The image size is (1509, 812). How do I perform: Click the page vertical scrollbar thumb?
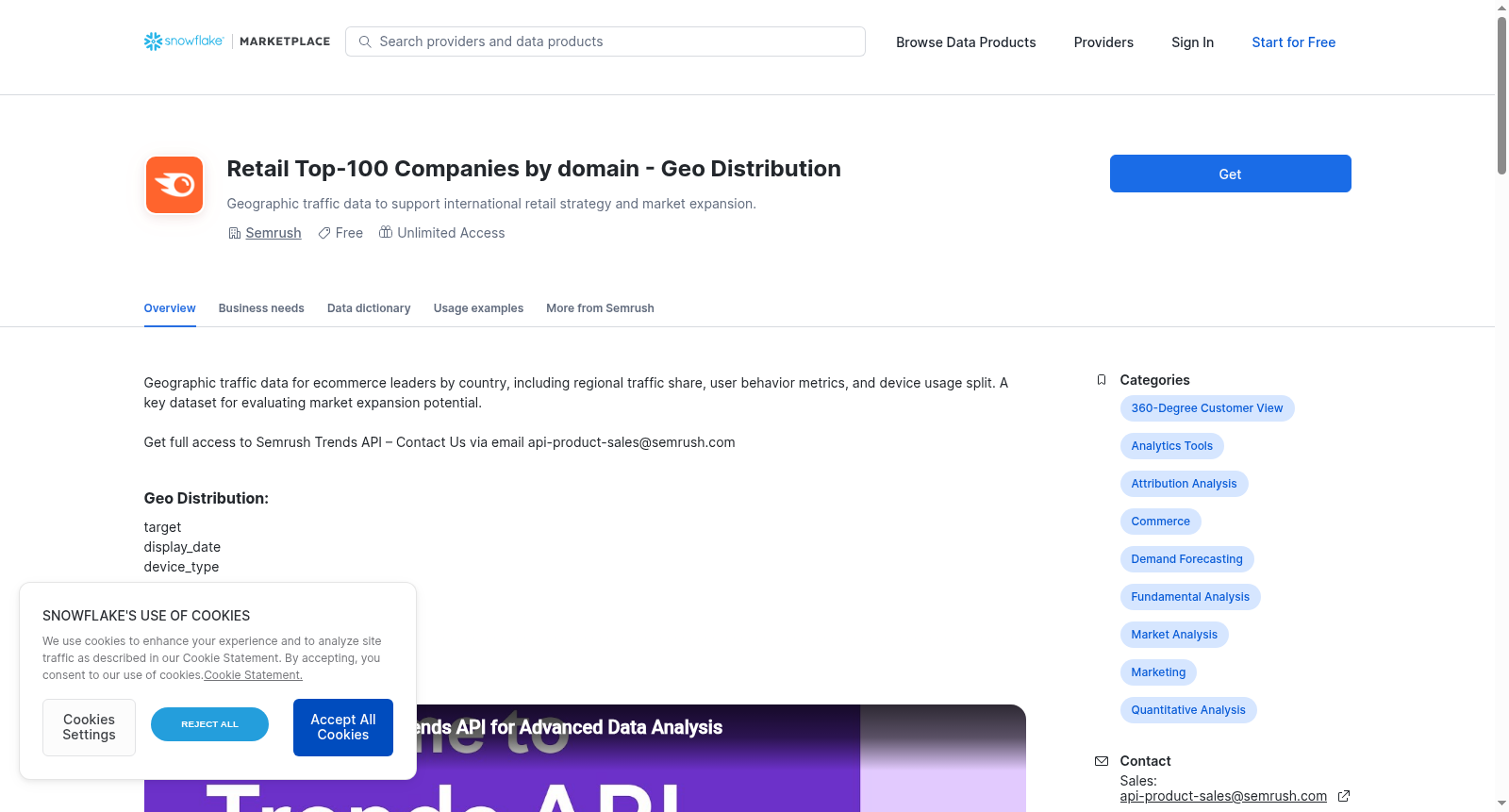tap(1501, 94)
